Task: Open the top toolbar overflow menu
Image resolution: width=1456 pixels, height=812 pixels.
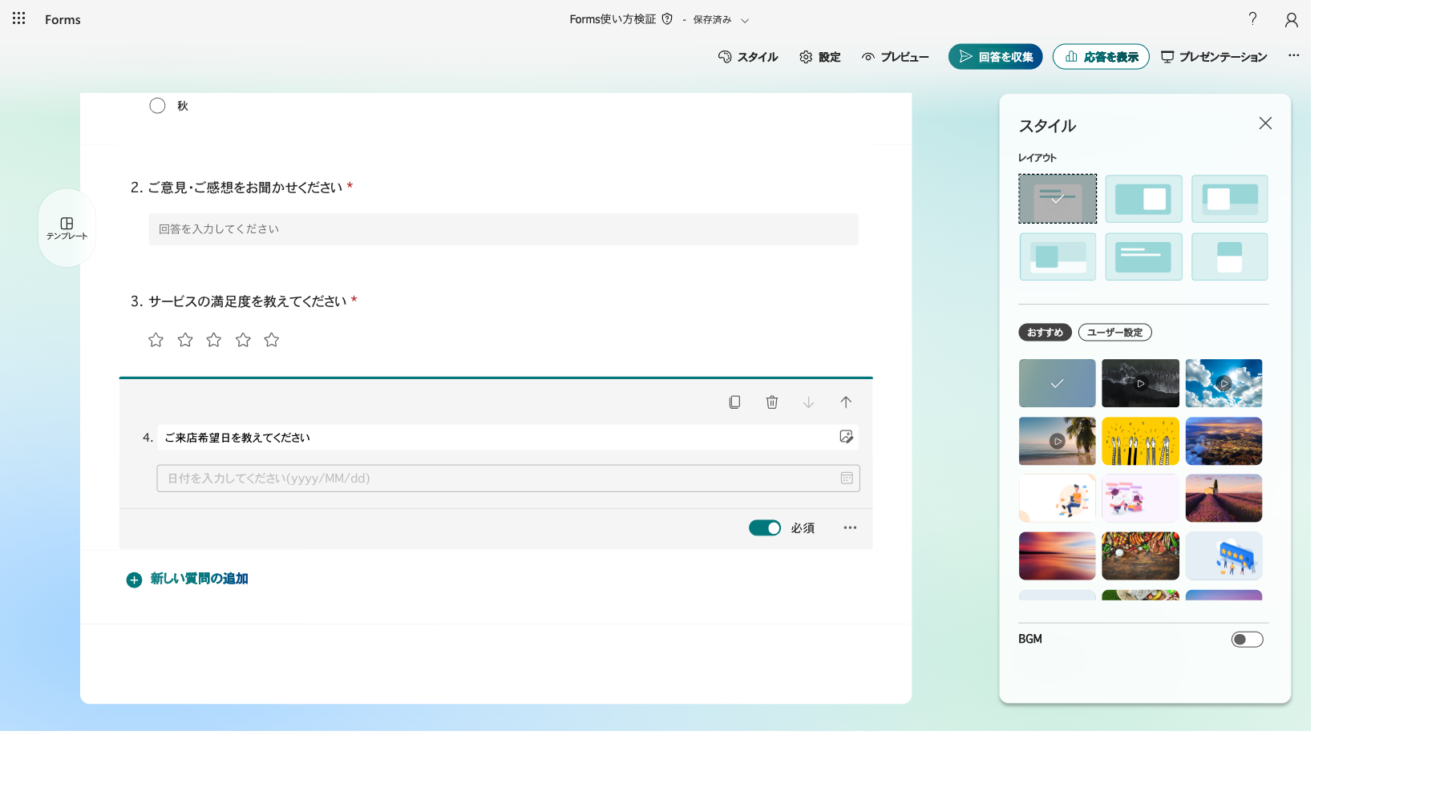Action: [x=1294, y=56]
